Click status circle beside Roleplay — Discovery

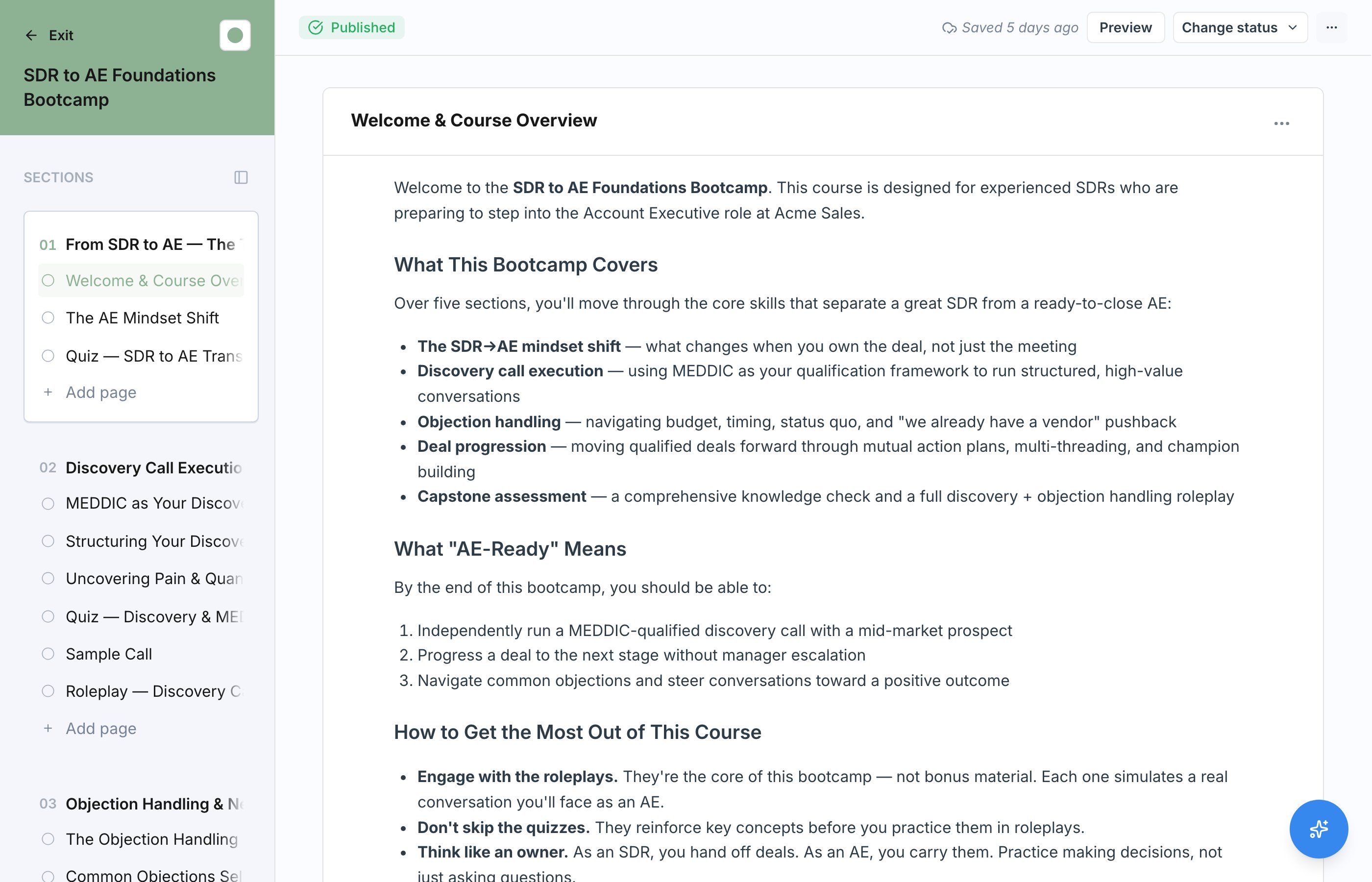(48, 691)
